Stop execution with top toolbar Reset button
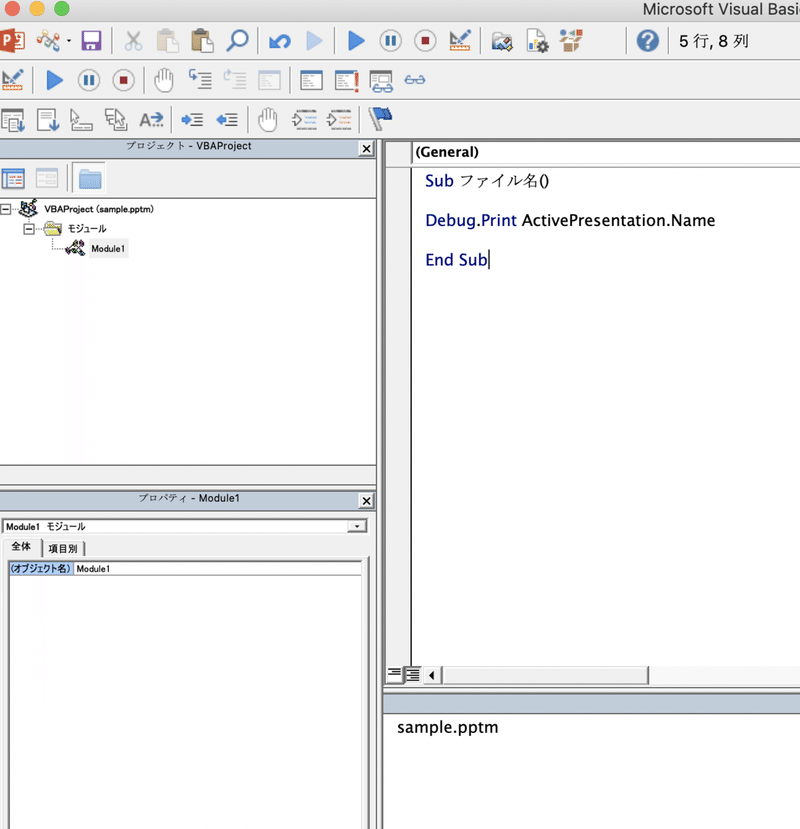 click(425, 41)
